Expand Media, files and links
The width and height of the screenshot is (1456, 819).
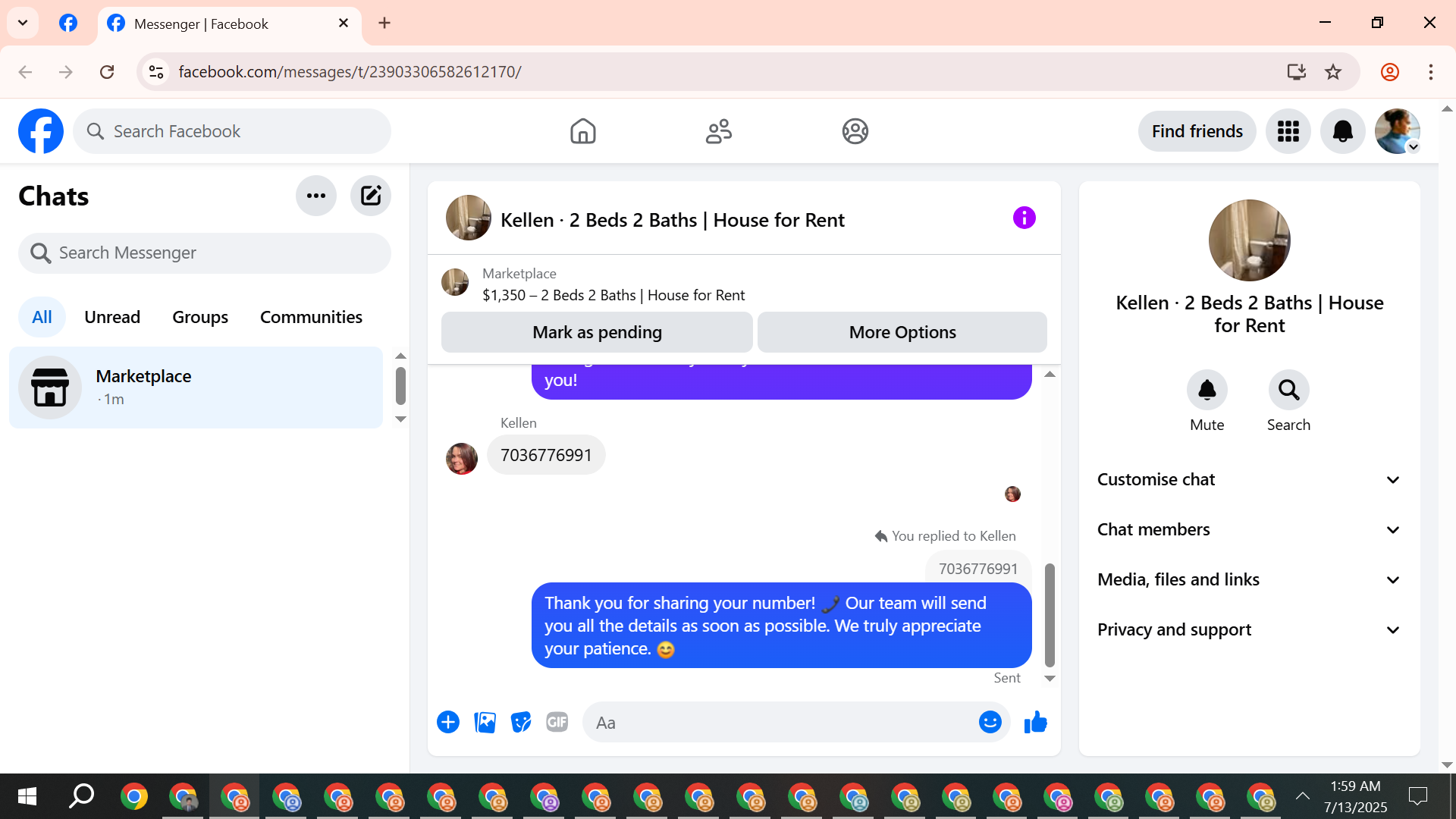click(1249, 579)
